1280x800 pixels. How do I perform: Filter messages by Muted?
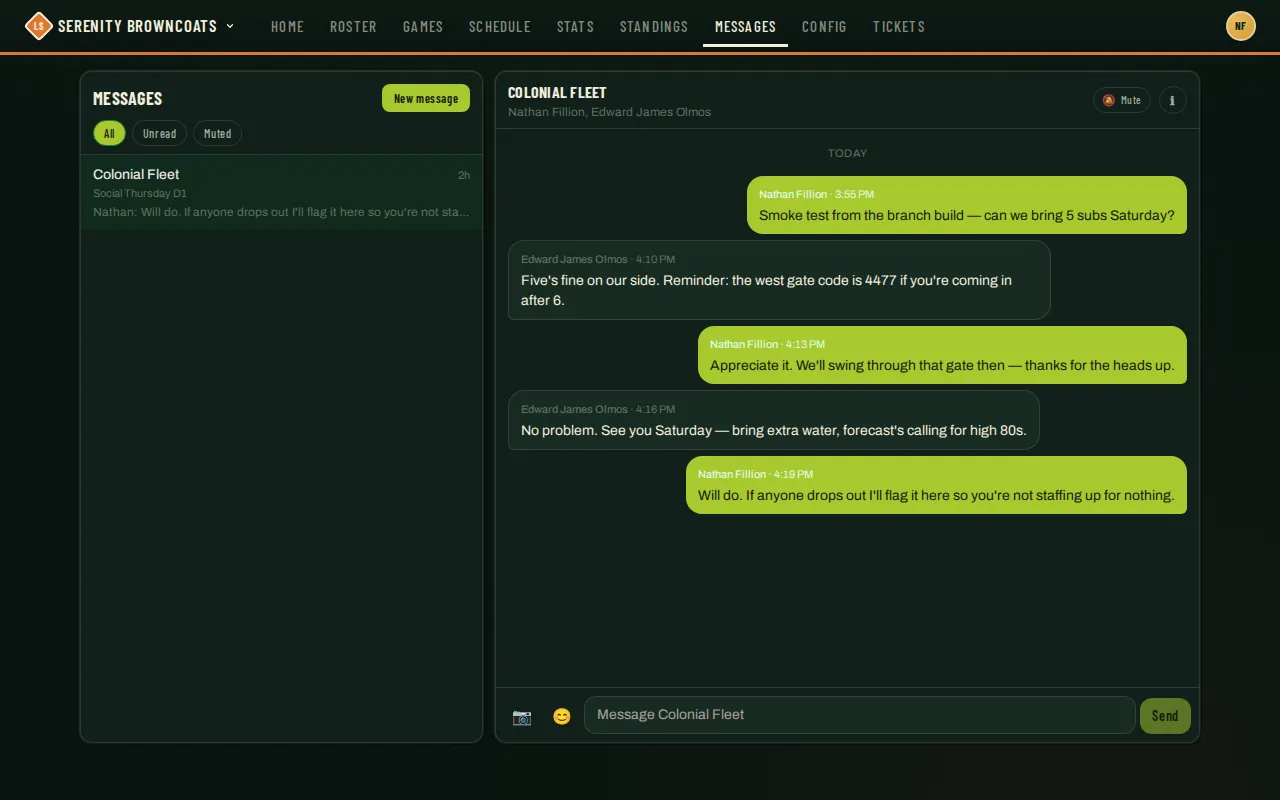pyautogui.click(x=217, y=133)
